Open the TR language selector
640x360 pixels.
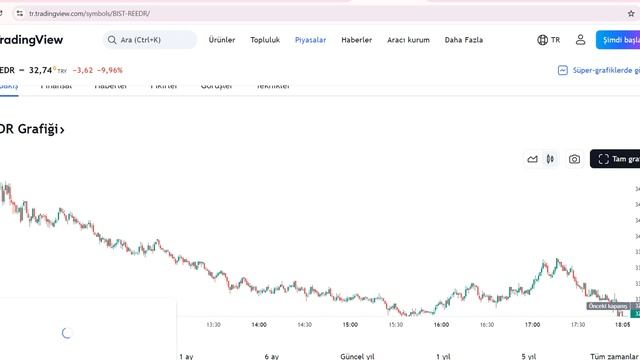tap(549, 40)
